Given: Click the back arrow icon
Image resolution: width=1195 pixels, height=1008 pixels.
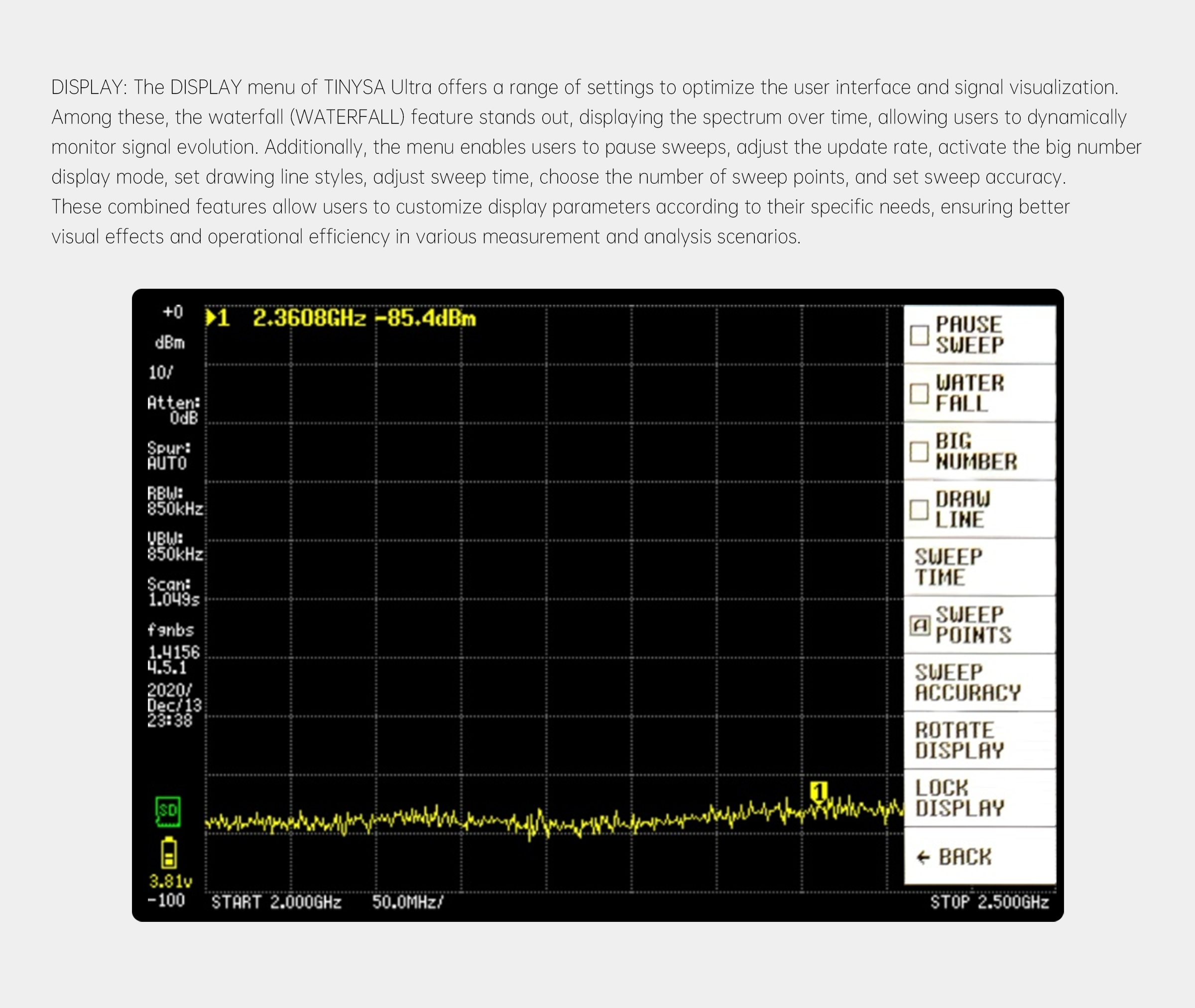Looking at the screenshot, I should click(923, 857).
